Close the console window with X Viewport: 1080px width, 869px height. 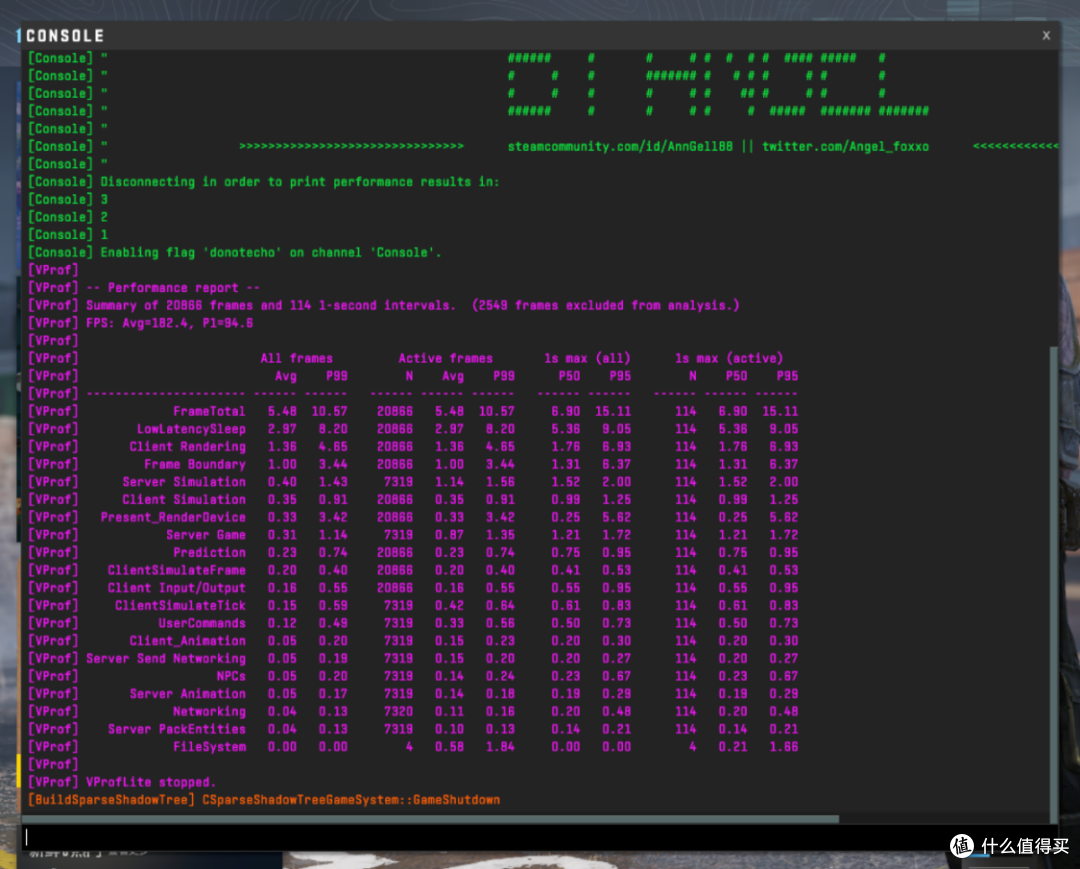tap(1046, 35)
